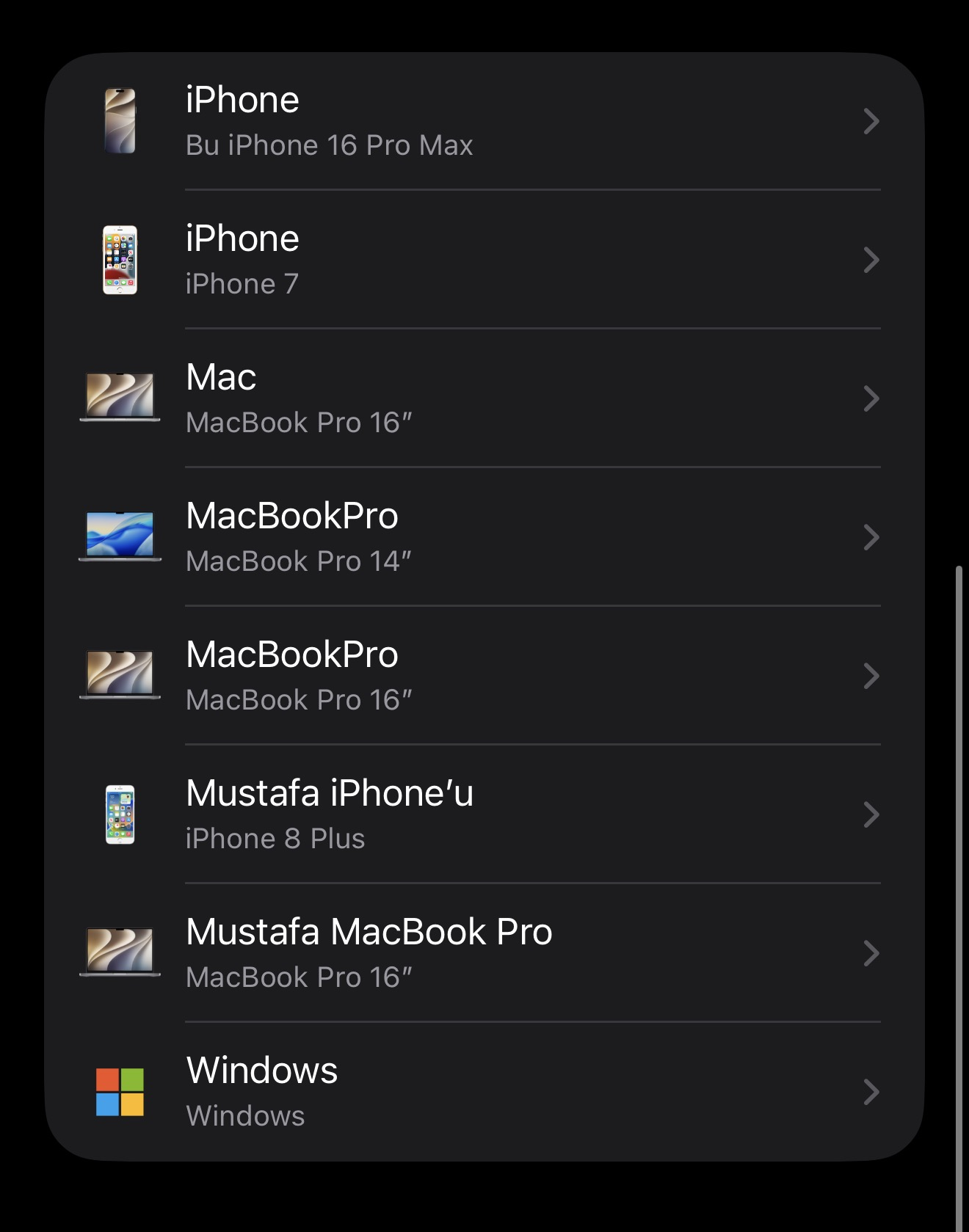Tap the iPhone 8 Plus device icon

[x=120, y=814]
